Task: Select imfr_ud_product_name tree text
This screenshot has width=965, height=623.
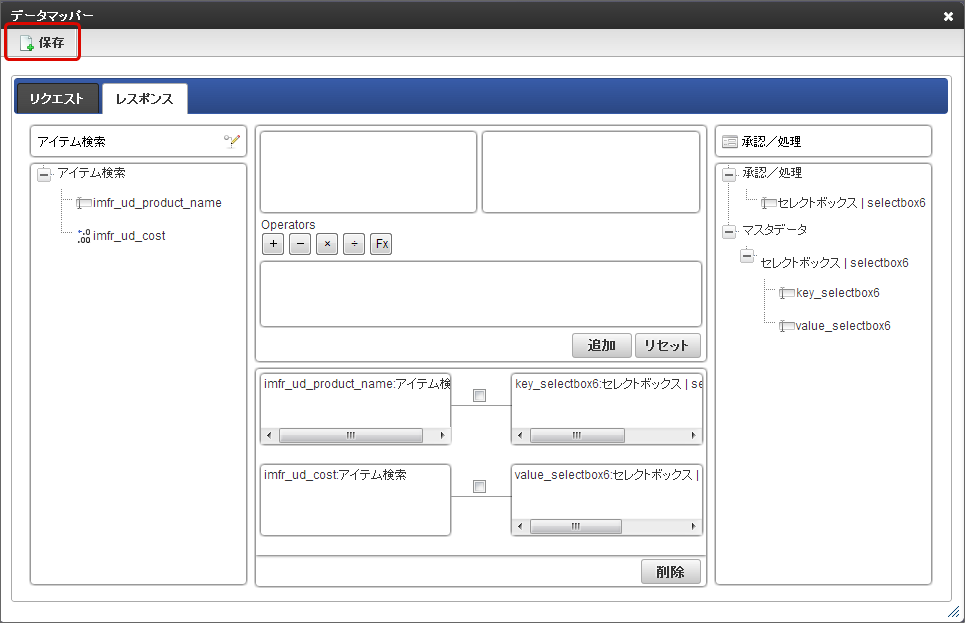Action: coord(157,203)
